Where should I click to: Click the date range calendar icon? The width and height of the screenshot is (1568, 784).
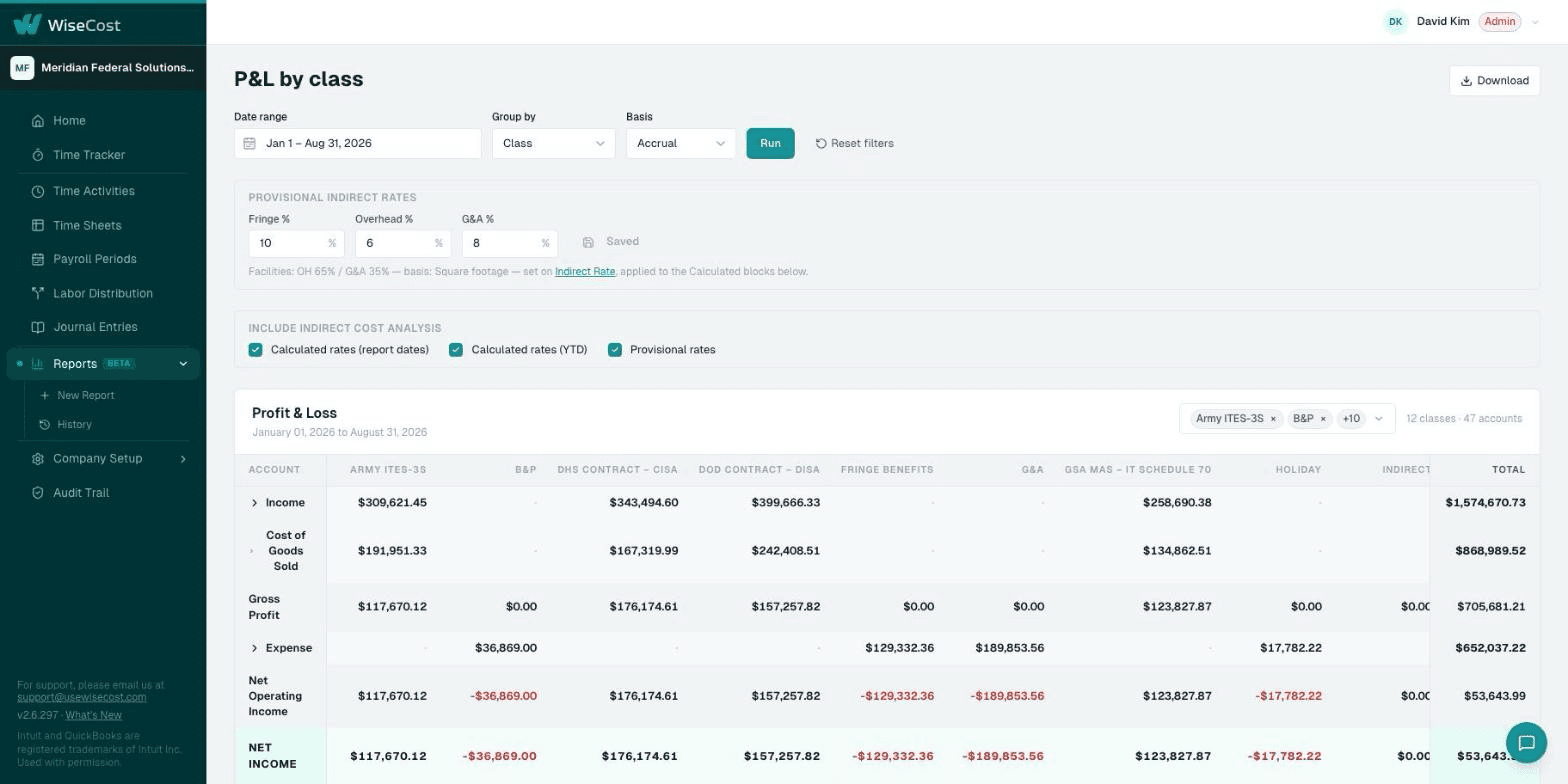click(x=250, y=144)
